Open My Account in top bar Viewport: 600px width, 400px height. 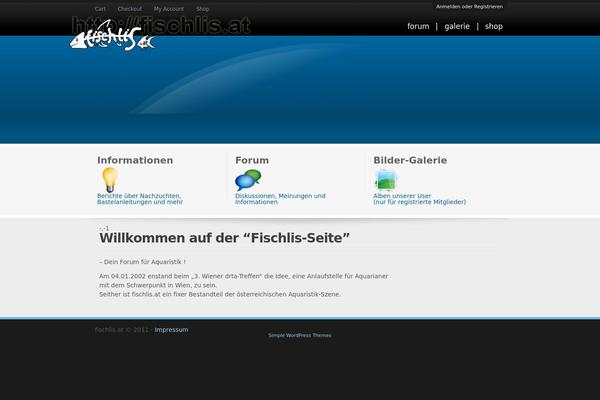pos(169,9)
